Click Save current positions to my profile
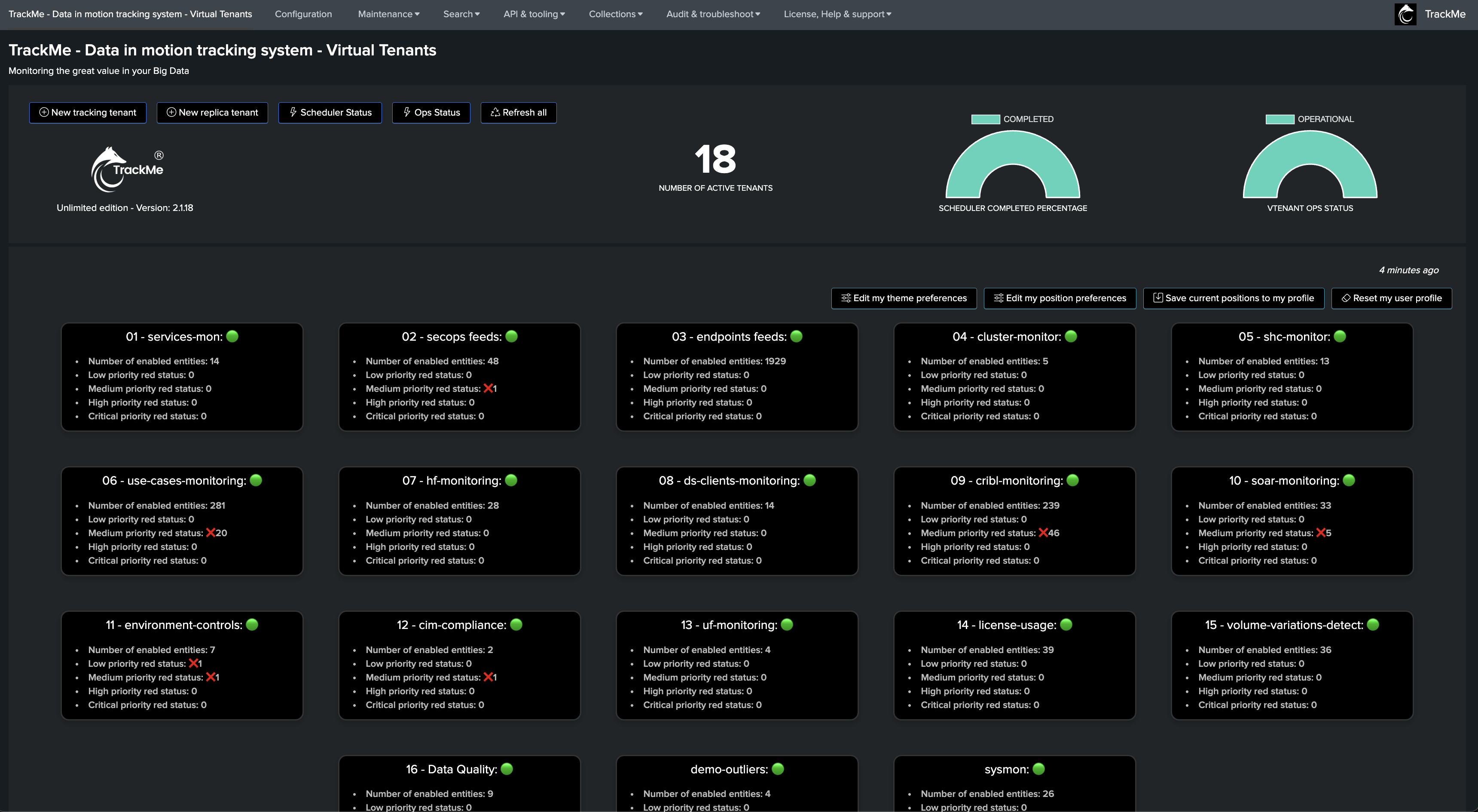The width and height of the screenshot is (1478, 812). point(1233,298)
